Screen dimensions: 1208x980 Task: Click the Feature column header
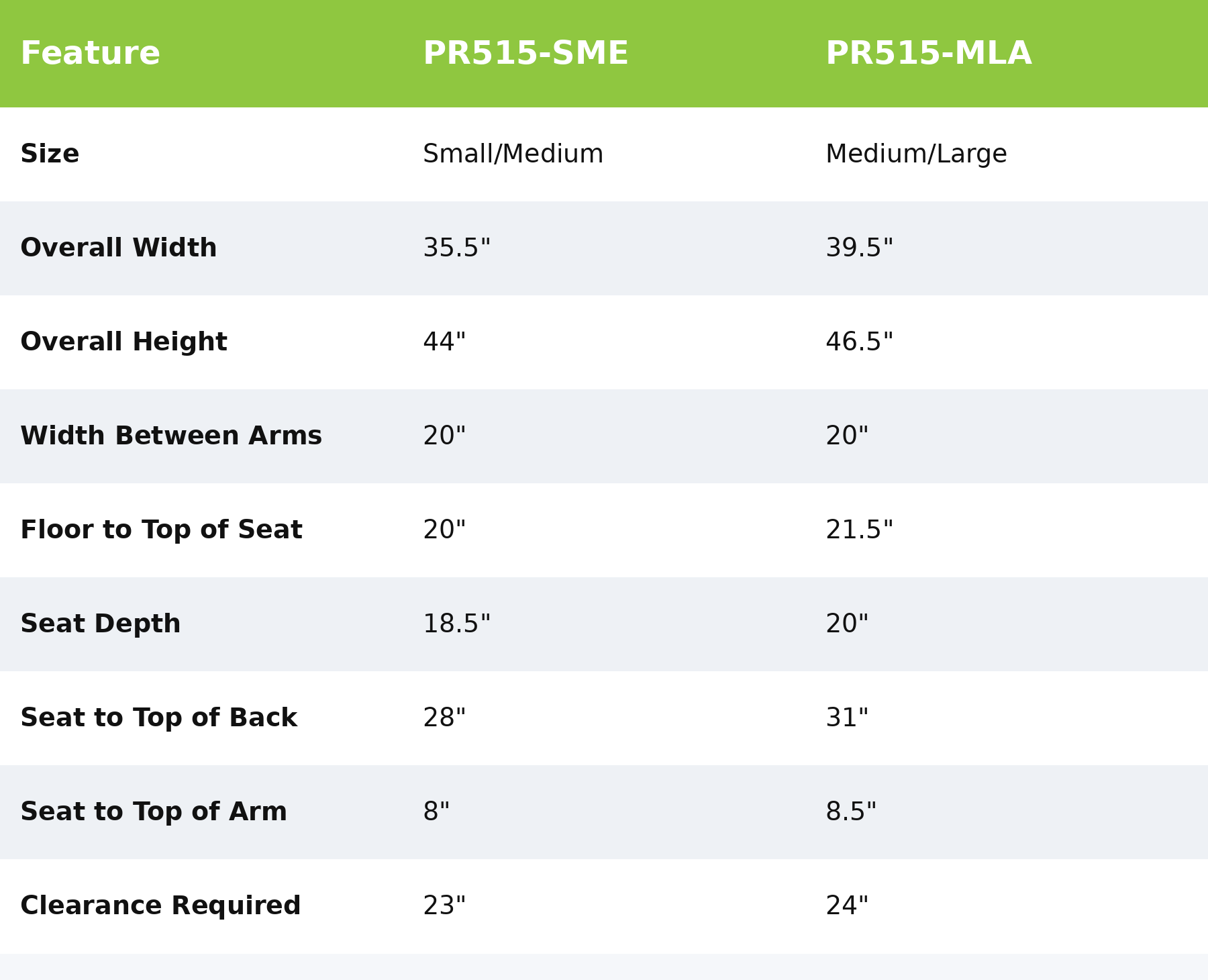[90, 54]
